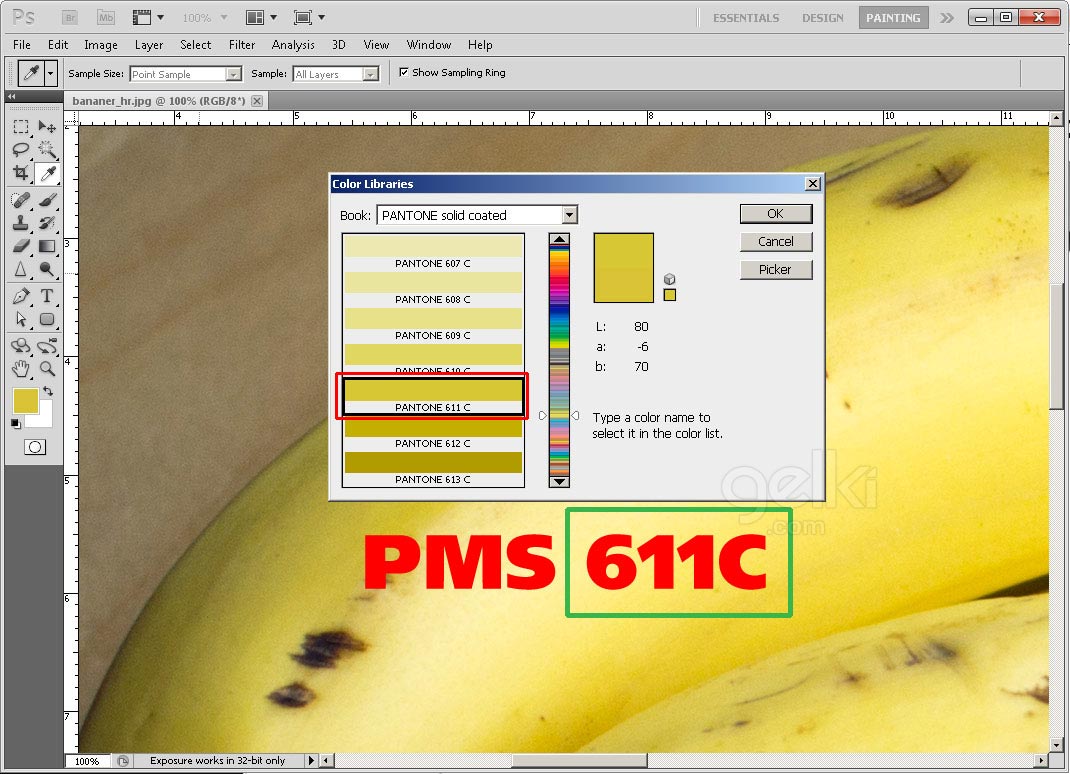Screen dimensions: 1070x774
Task: Select the Gradient tool
Action: tap(47, 246)
